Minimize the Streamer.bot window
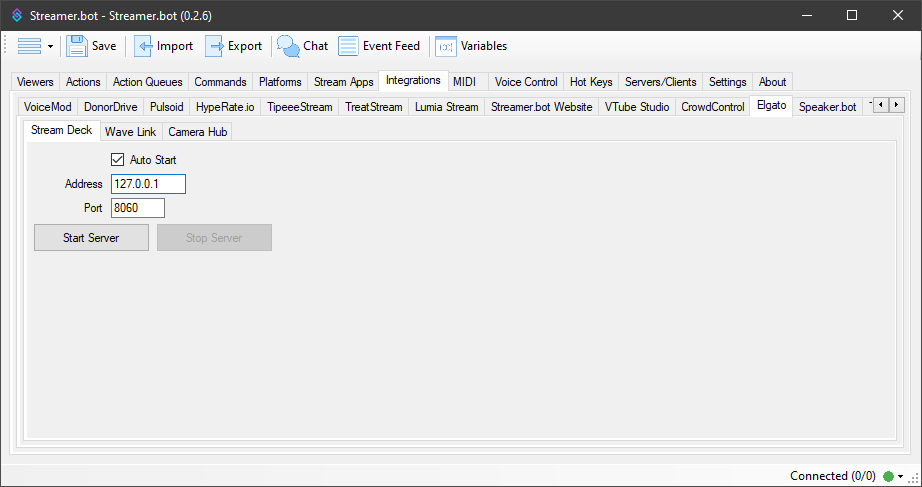Screen dimensions: 922x487 pyautogui.click(x=807, y=15)
